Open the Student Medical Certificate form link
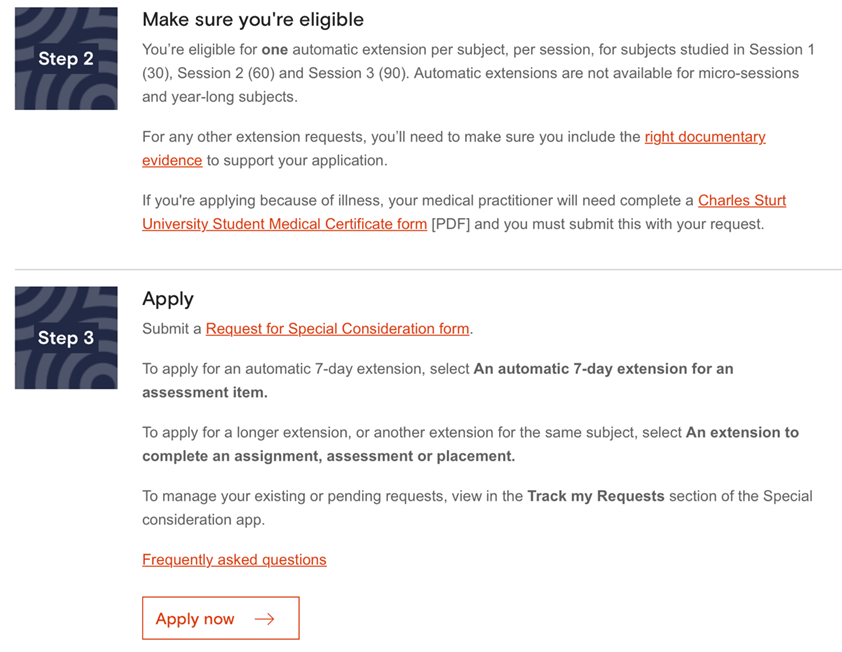Image resolution: width=842 pixels, height=652 pixels. click(284, 224)
